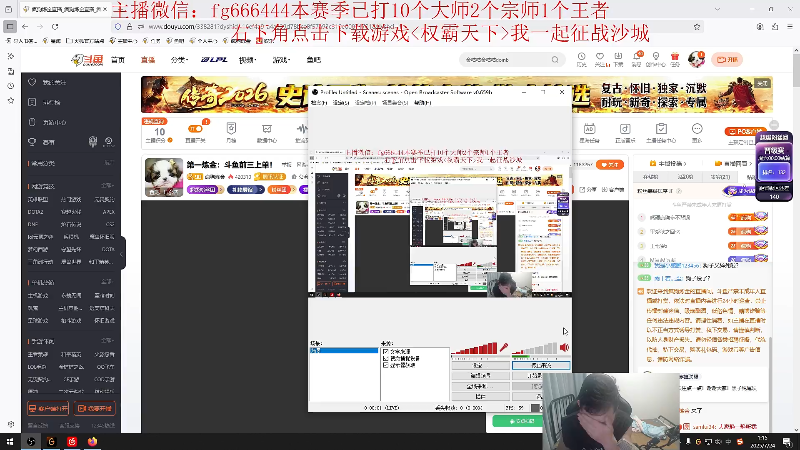Expand the 视频 dropdown in Douyu navigation

(247, 60)
